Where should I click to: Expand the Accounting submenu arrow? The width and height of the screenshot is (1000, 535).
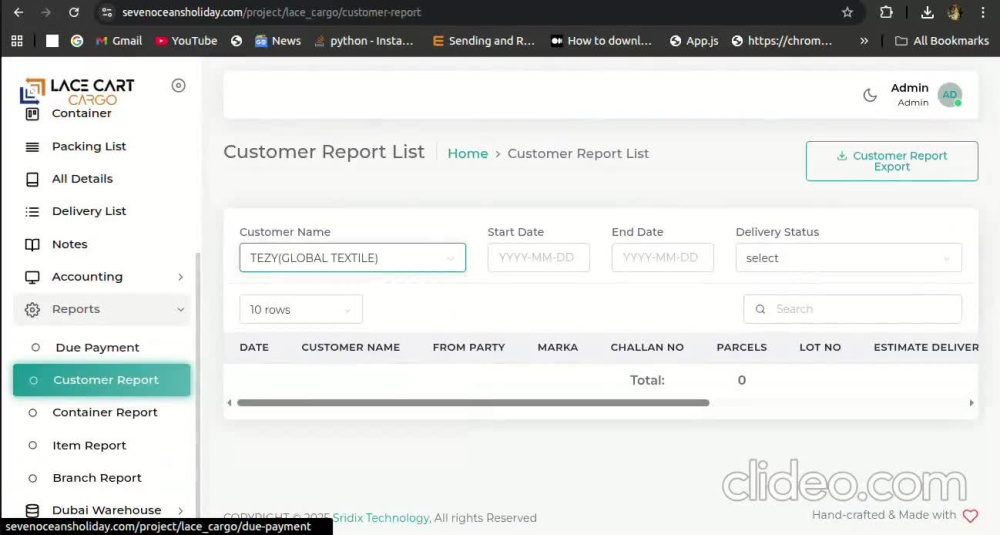tap(180, 277)
